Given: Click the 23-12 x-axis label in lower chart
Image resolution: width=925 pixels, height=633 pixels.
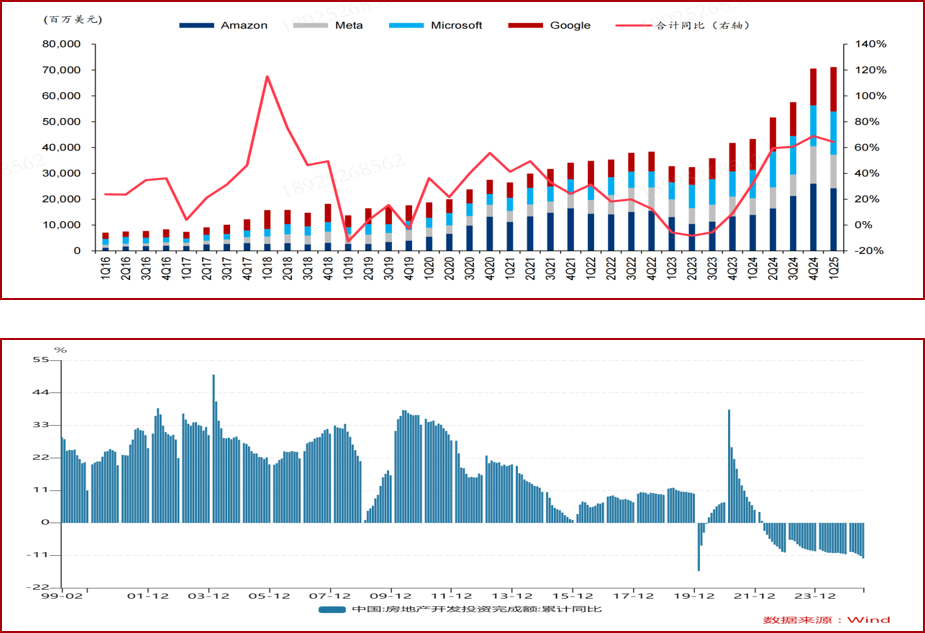Looking at the screenshot, I should pos(815,596).
